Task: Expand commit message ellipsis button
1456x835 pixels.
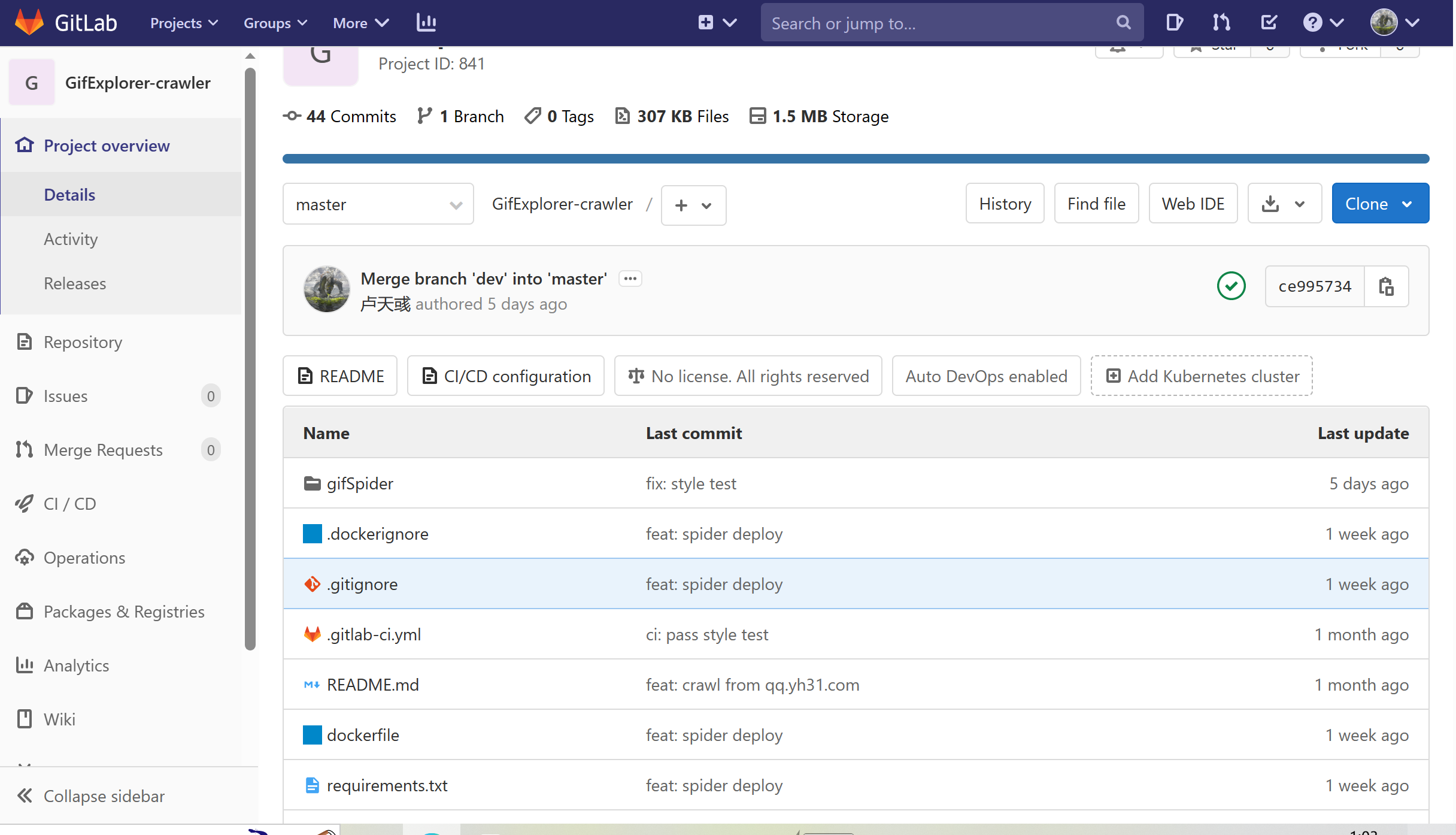Action: click(x=630, y=279)
